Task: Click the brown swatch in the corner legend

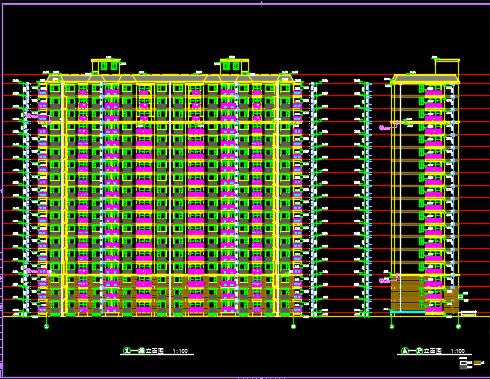Action: pos(479,363)
